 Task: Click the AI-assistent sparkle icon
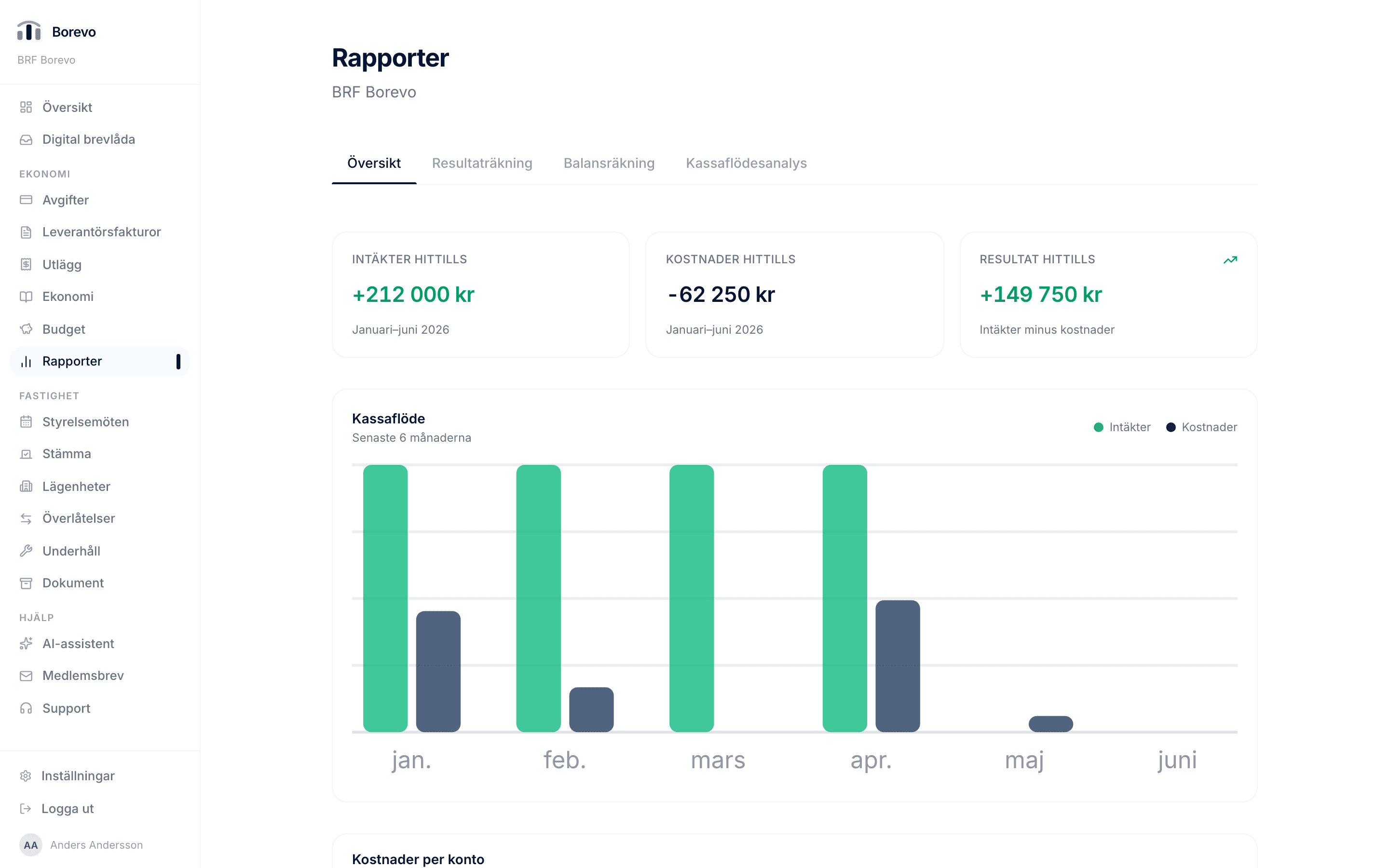coord(26,644)
